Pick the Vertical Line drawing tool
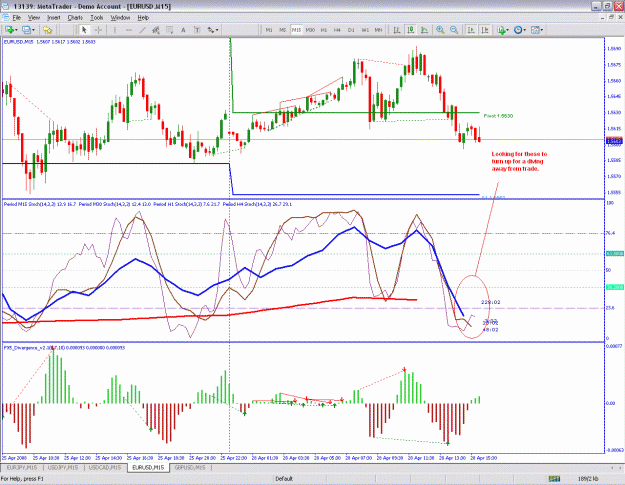 115,30
